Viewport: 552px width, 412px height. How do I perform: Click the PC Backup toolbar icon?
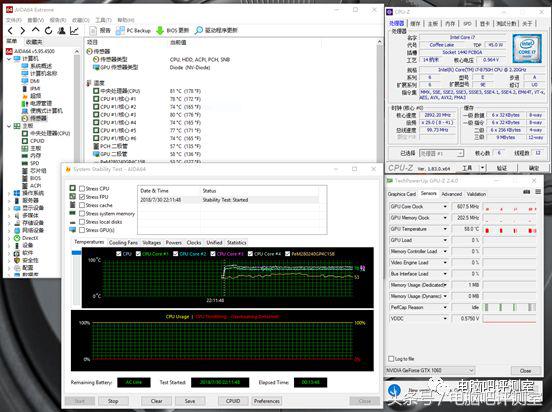[x=120, y=31]
